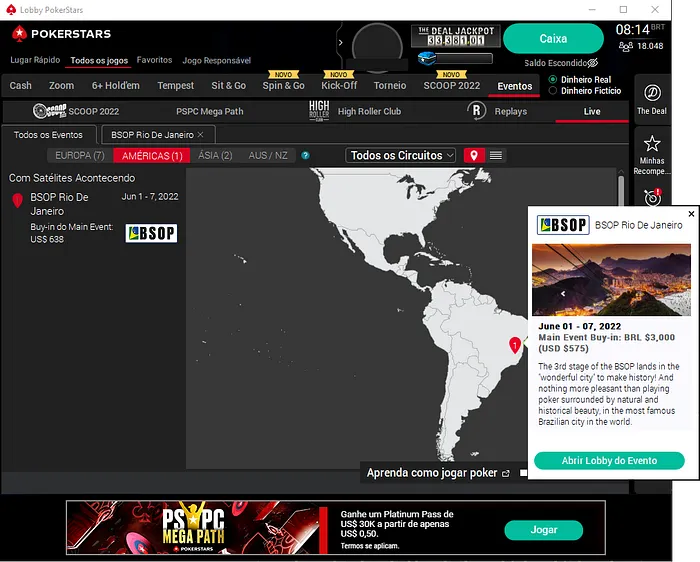Screen dimensions: 700x562
Task: Open the Kick-Off tab
Action: [339, 86]
